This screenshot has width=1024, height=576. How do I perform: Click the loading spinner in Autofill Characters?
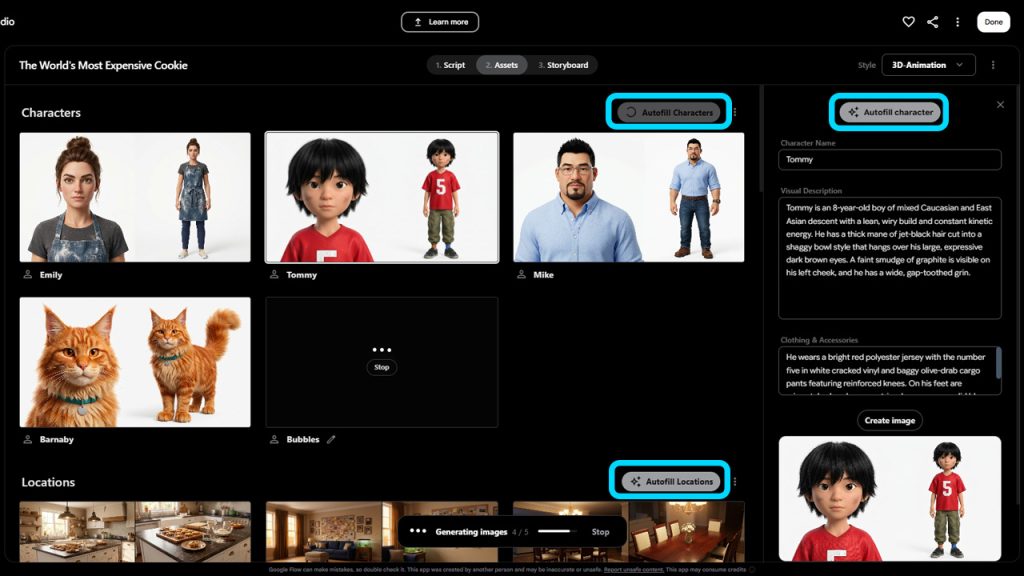coord(631,112)
